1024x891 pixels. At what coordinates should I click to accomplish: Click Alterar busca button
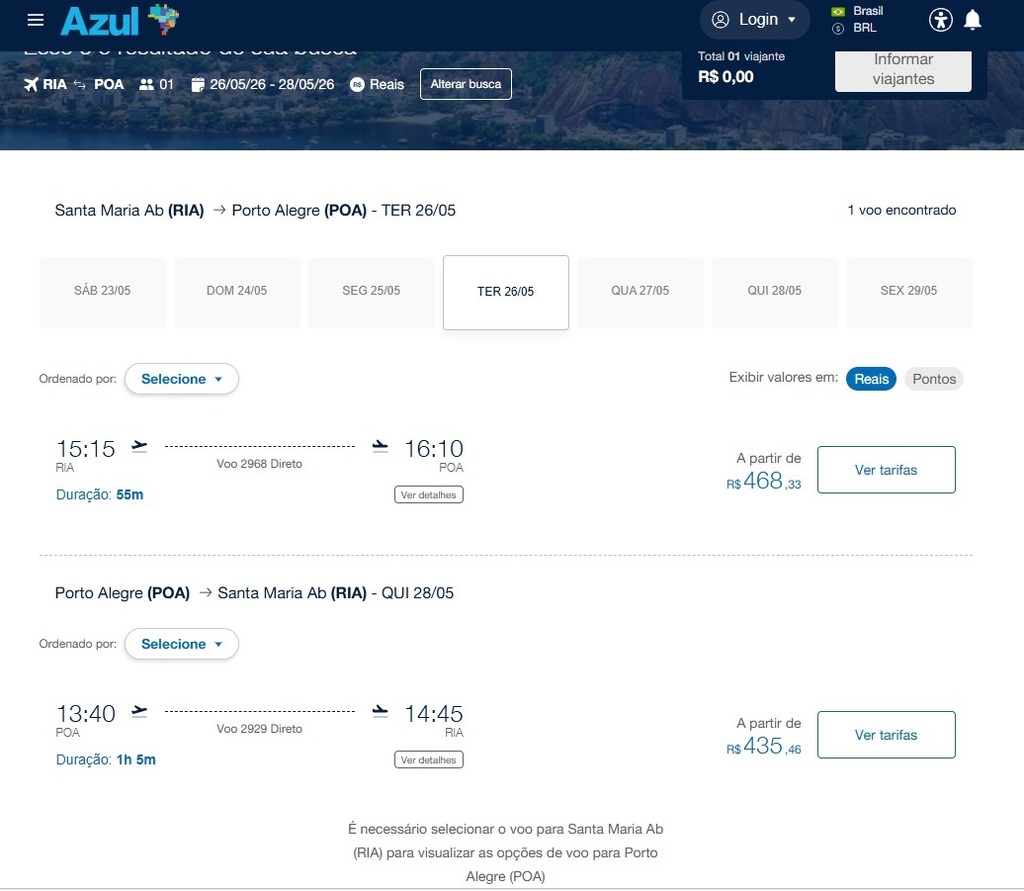click(x=466, y=84)
